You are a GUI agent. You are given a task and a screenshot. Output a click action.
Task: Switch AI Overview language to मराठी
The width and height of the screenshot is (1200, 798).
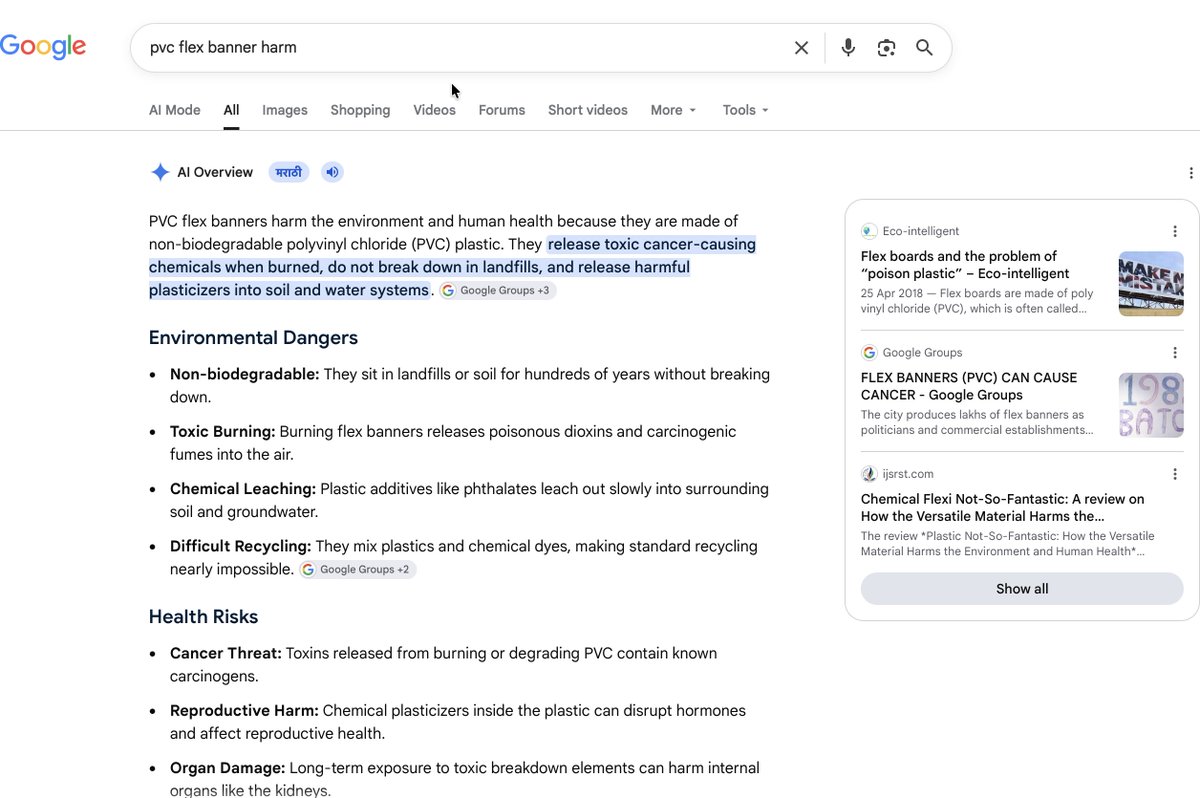[289, 172]
